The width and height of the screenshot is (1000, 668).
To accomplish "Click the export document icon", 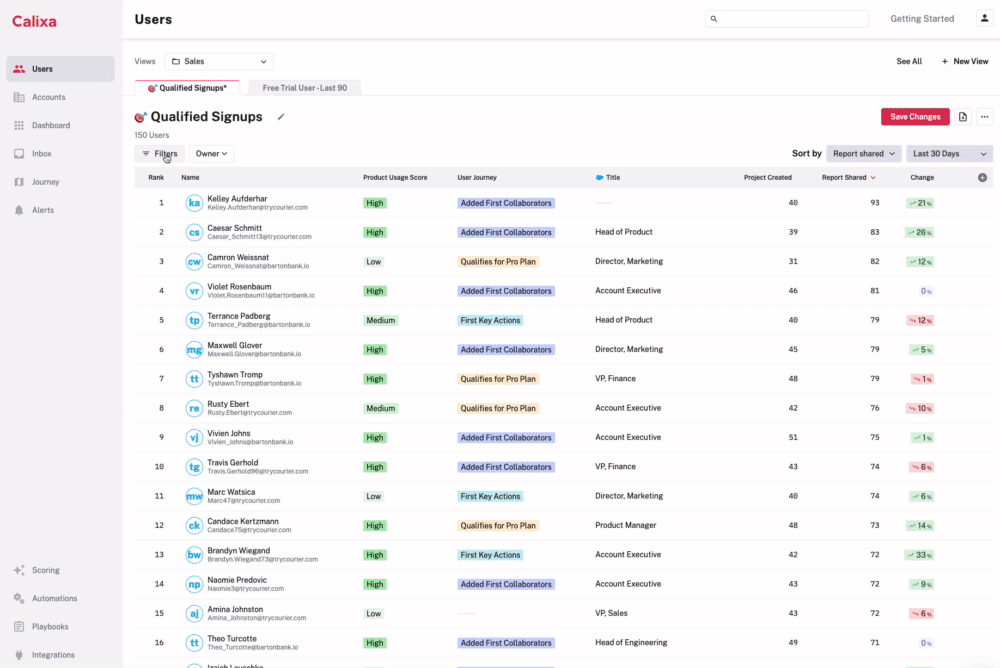I will 962,117.
